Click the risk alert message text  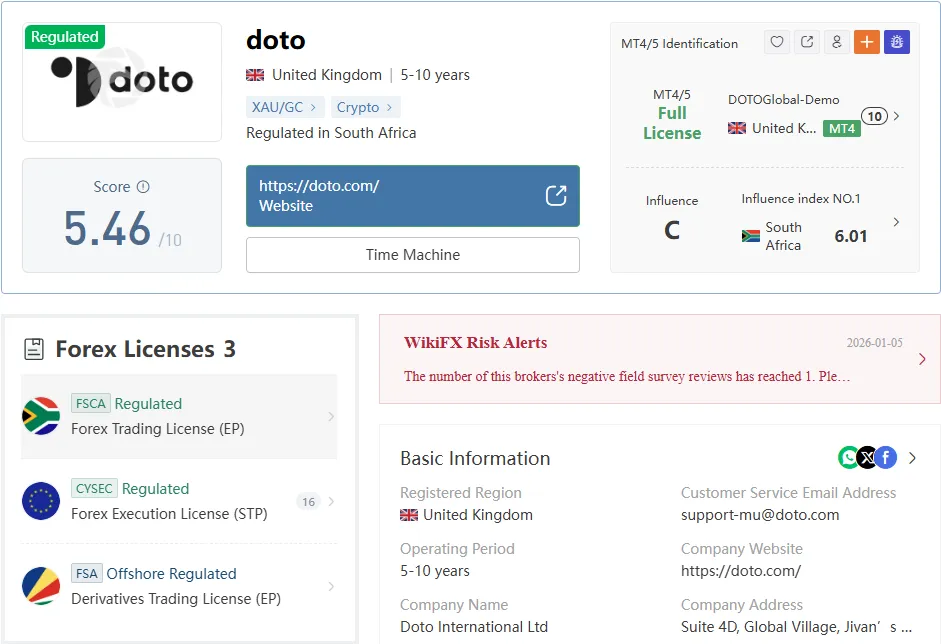tap(627, 376)
